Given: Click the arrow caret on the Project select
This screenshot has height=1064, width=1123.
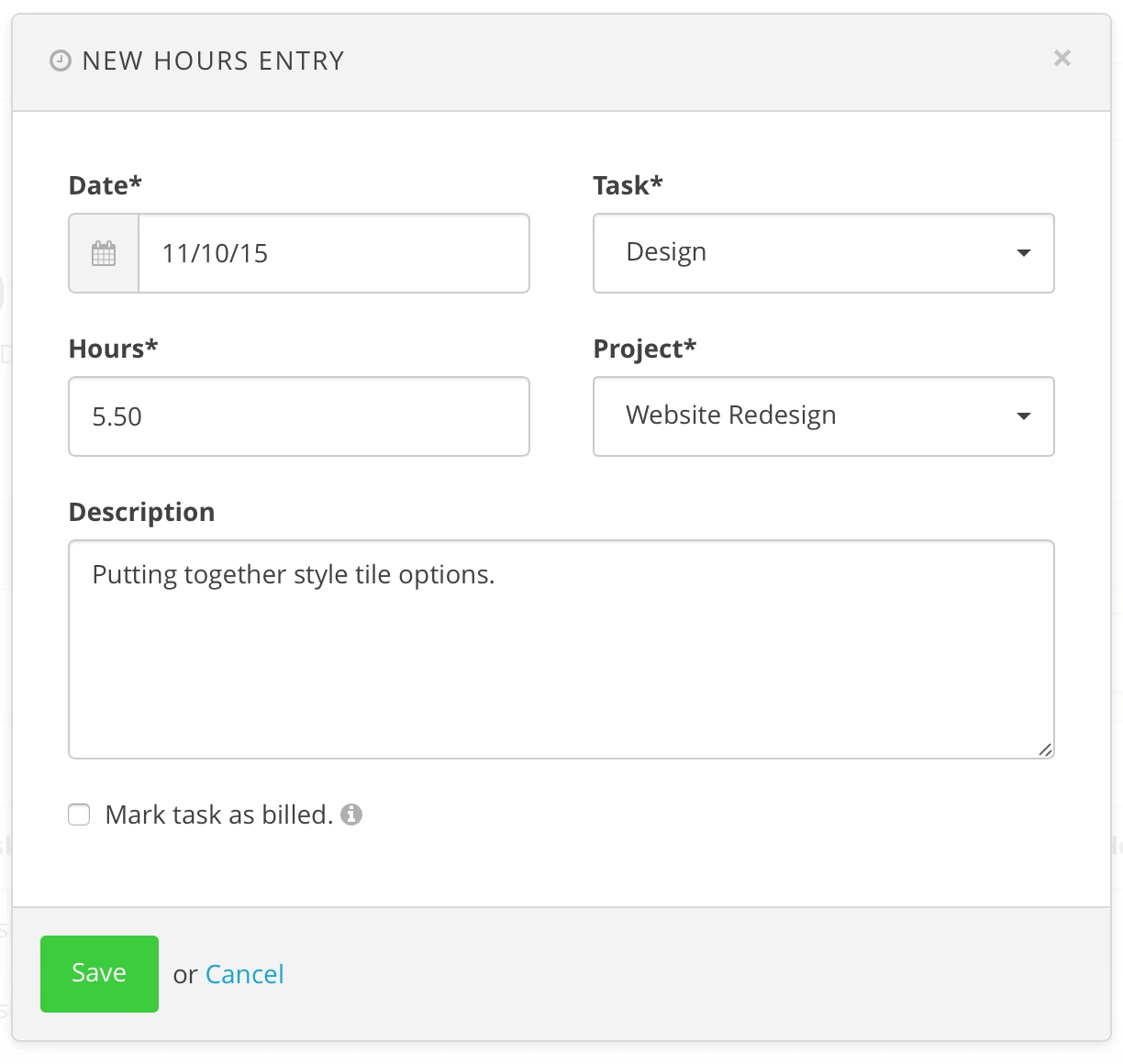Looking at the screenshot, I should (1024, 416).
